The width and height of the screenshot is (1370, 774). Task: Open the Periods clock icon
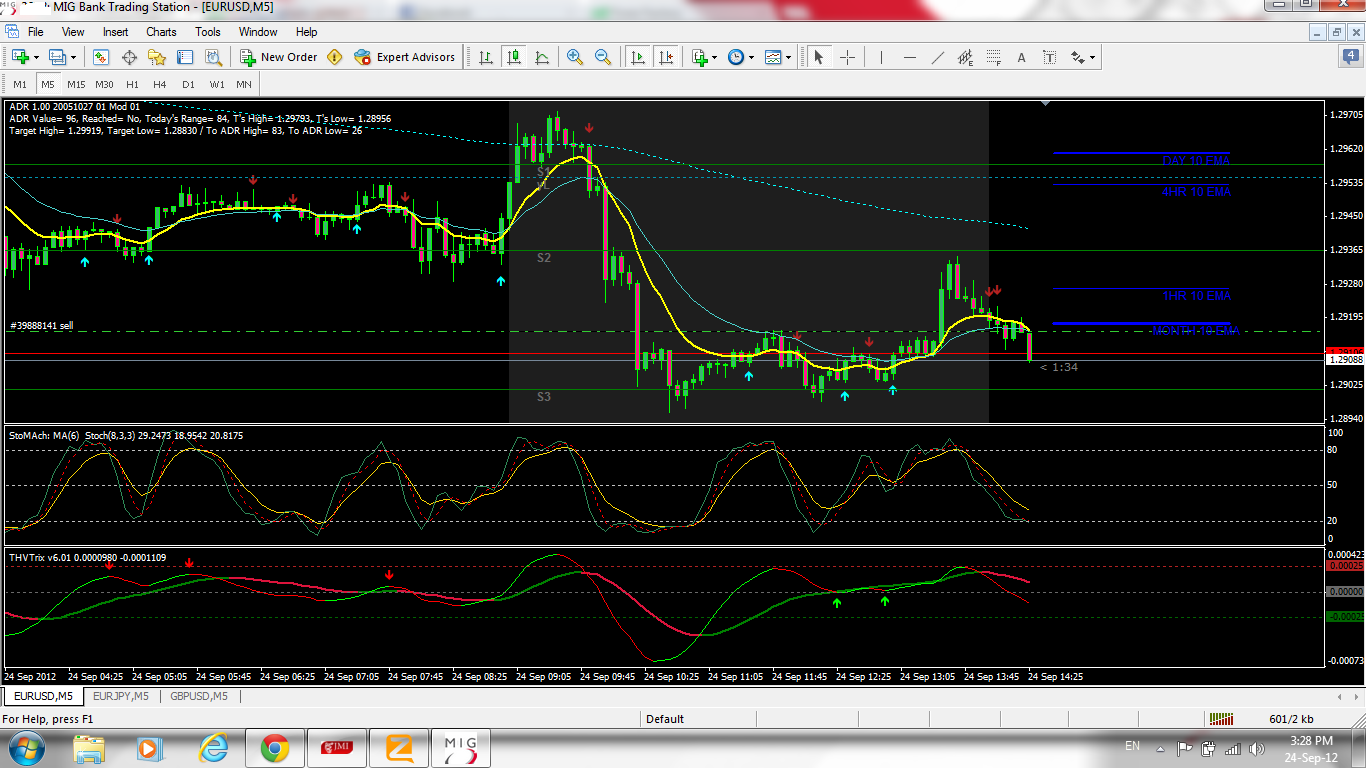point(736,57)
